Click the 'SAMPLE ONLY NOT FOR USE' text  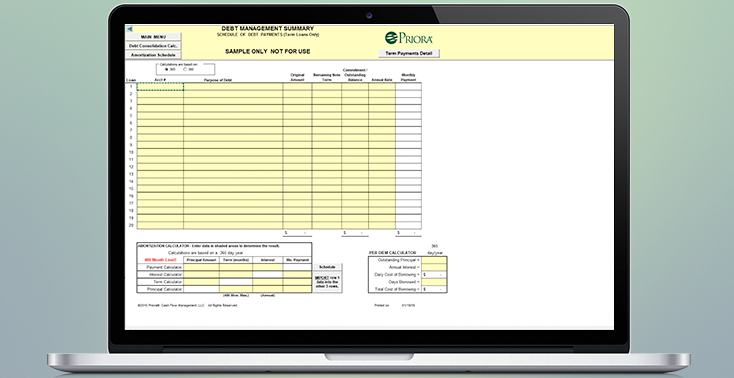point(268,52)
